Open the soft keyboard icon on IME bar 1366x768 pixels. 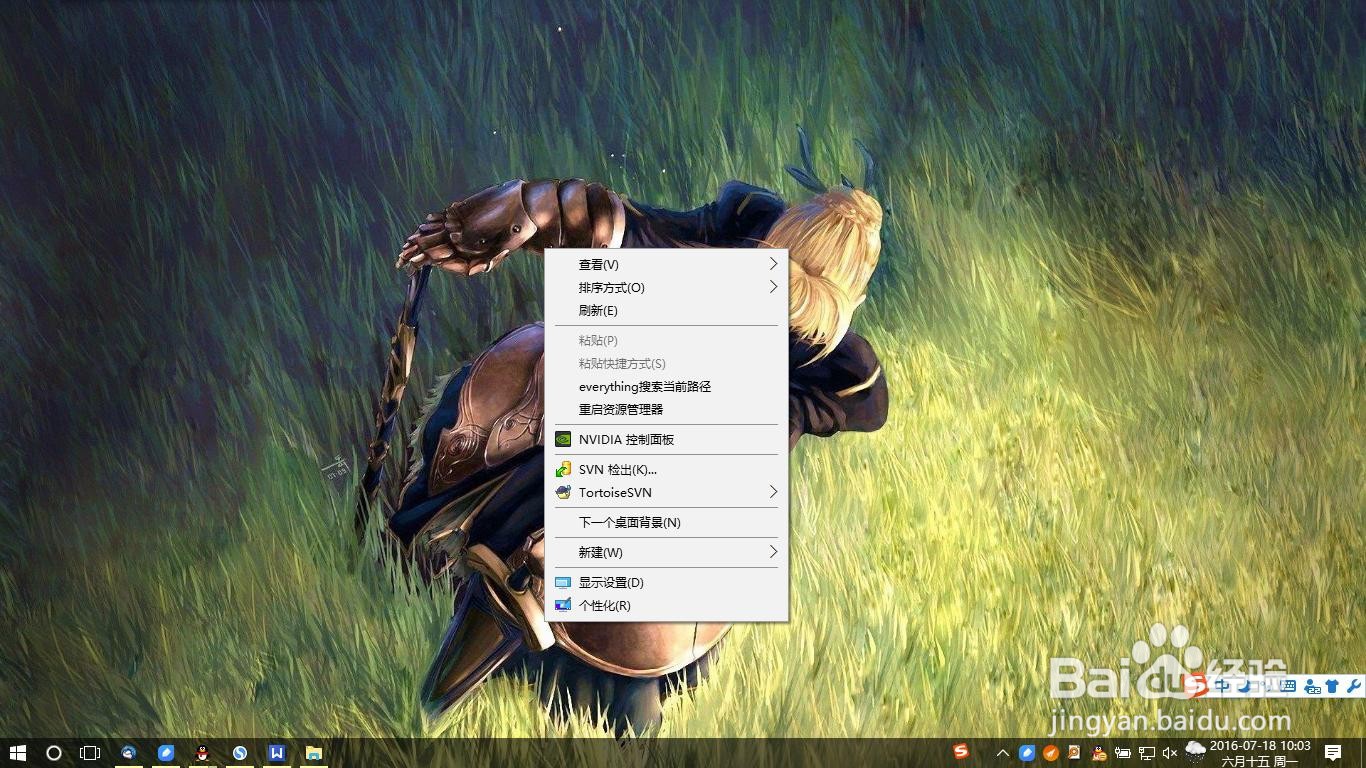[1288, 686]
